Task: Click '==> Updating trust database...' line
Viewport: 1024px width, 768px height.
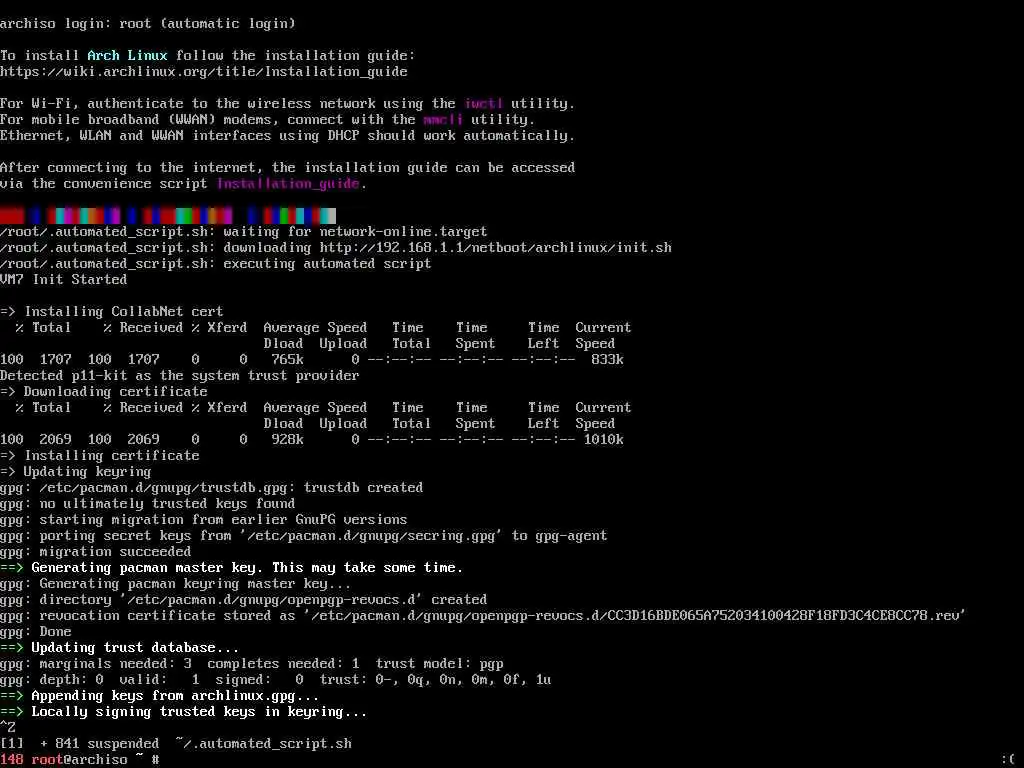Action: tap(120, 648)
